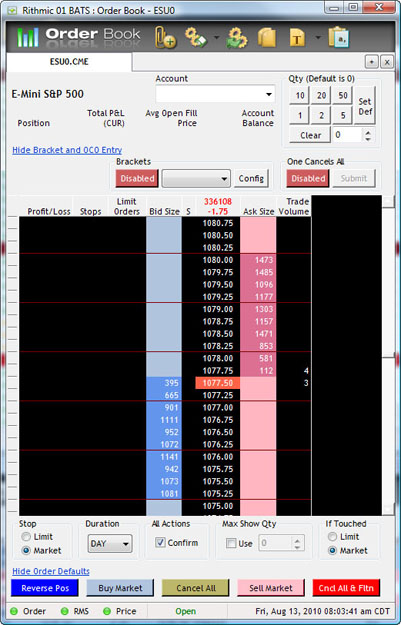Click the Open market status text
This screenshot has height=625, width=401.
[x=185, y=611]
